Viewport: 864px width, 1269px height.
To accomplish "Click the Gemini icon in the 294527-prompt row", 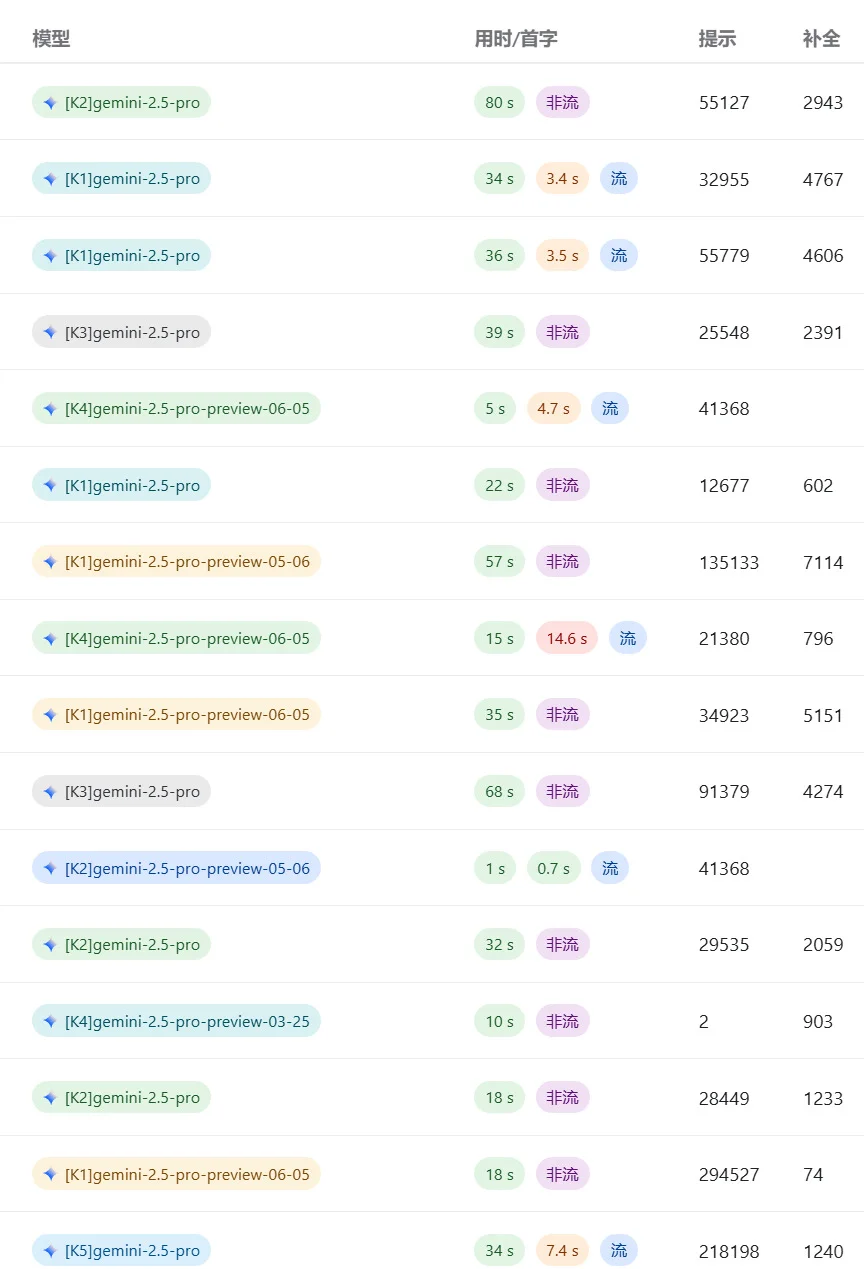I will [50, 1174].
